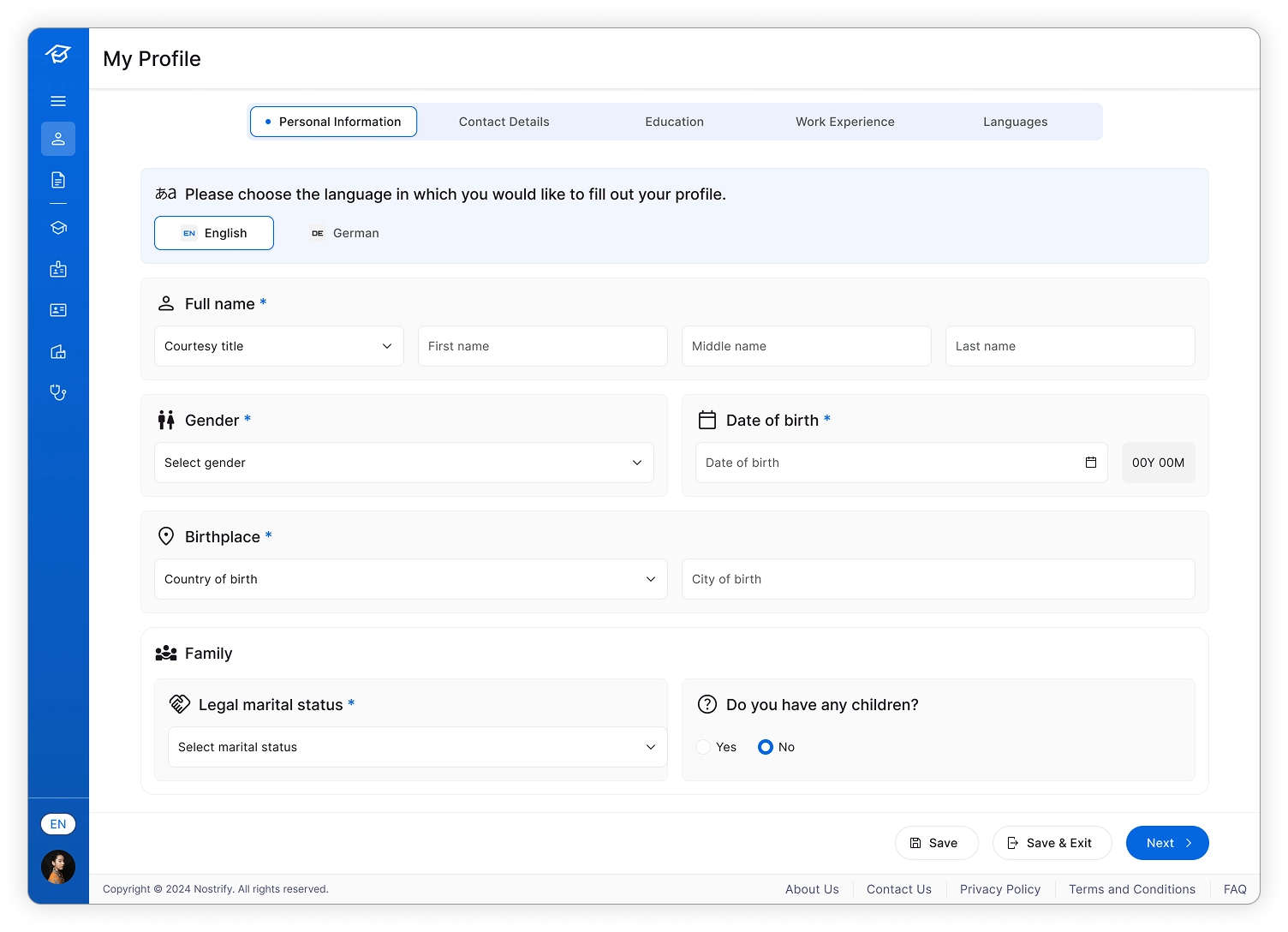Open the Country of birth dropdown

(411, 579)
